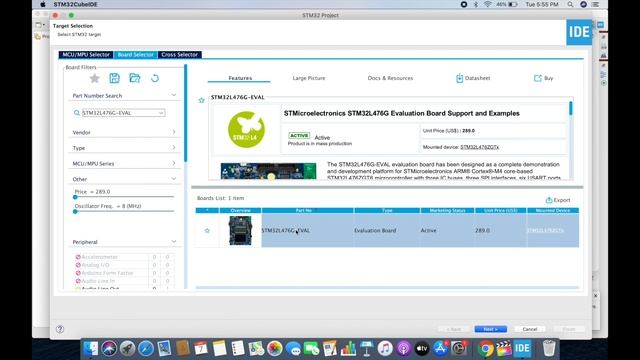The image size is (640, 360).
Task: Reset all board filters
Action: click(x=155, y=78)
